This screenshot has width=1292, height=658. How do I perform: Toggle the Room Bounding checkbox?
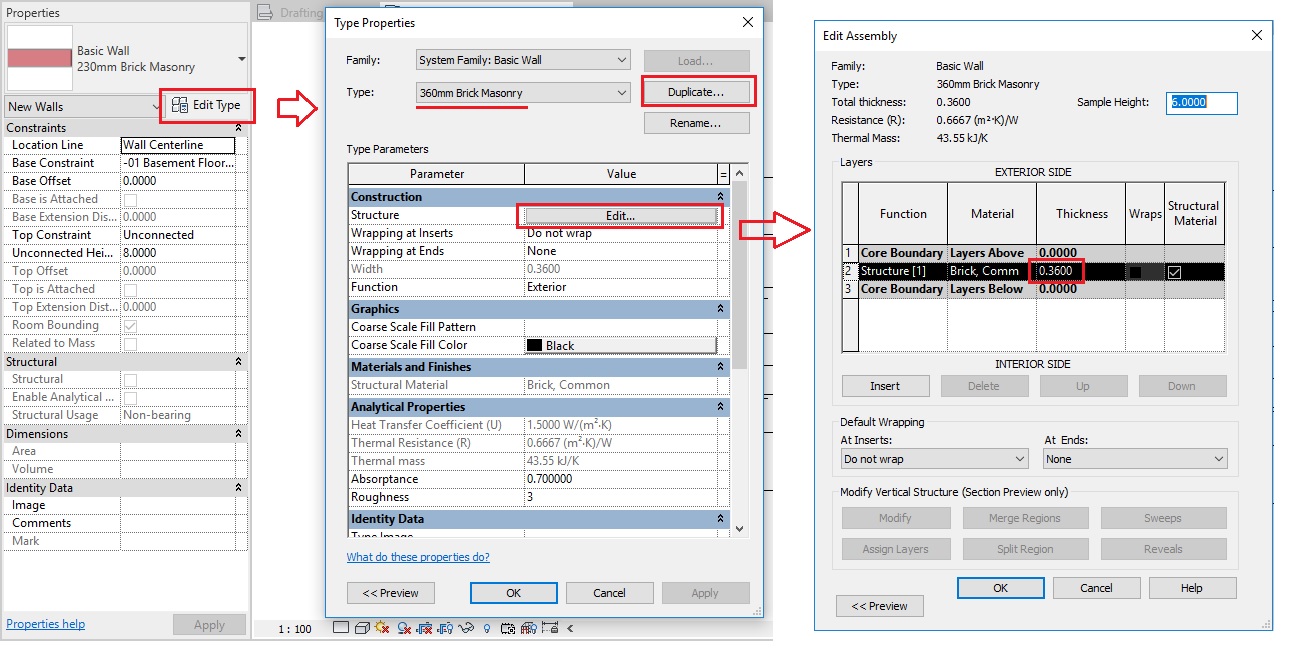130,325
